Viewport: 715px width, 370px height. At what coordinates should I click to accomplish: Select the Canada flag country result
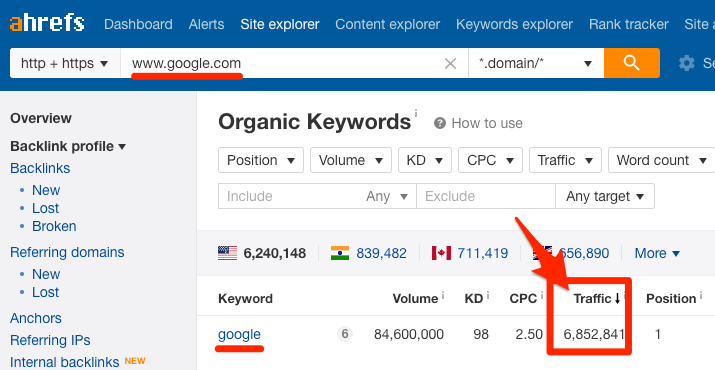pos(470,253)
